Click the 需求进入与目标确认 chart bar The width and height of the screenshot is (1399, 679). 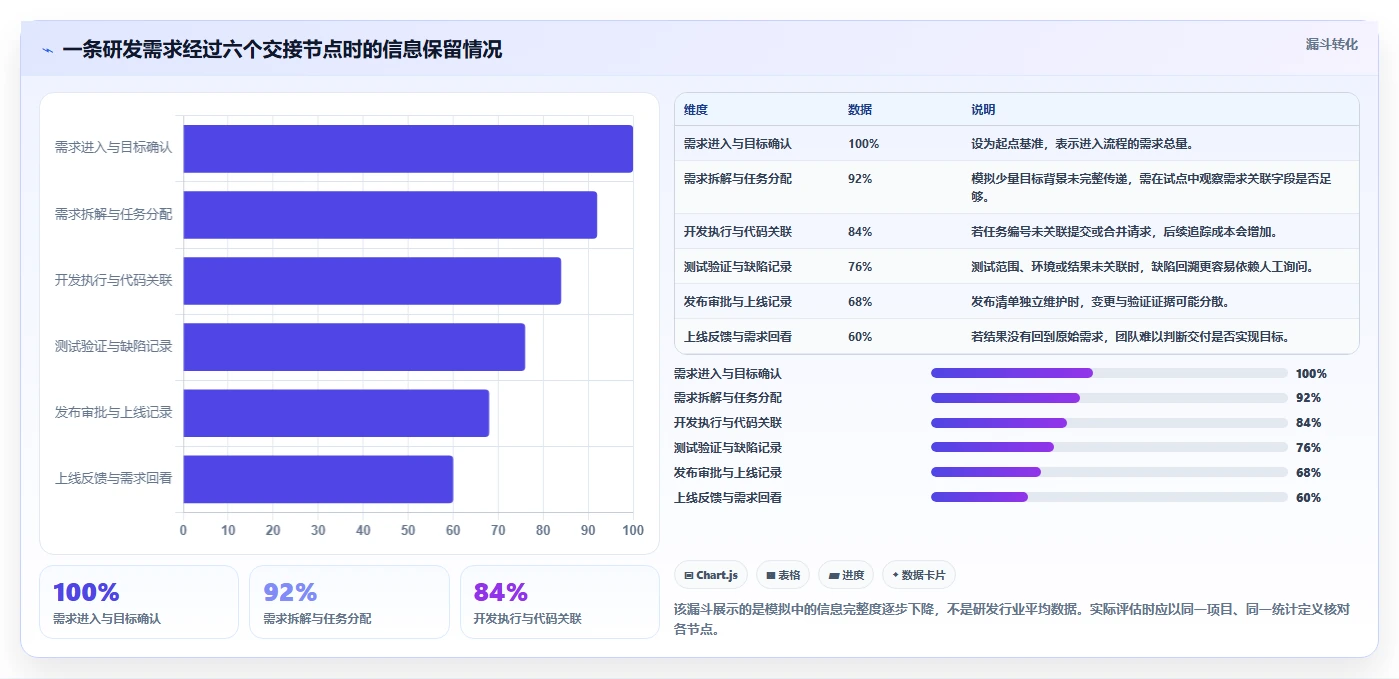click(408, 149)
